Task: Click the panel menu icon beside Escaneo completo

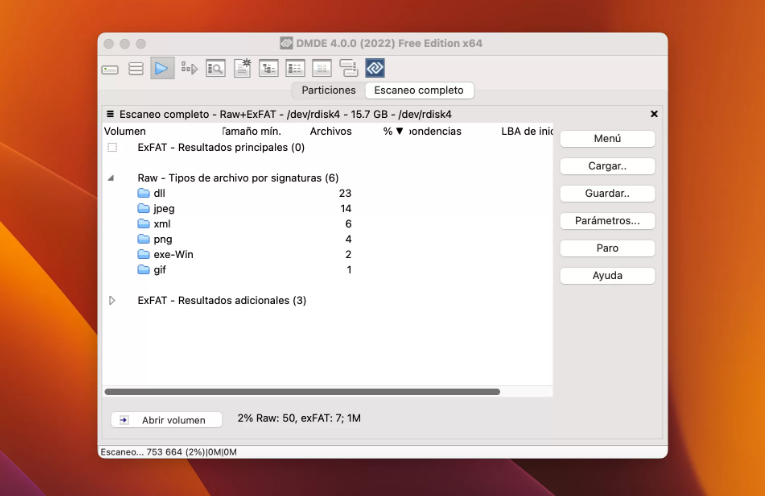Action: 110,114
